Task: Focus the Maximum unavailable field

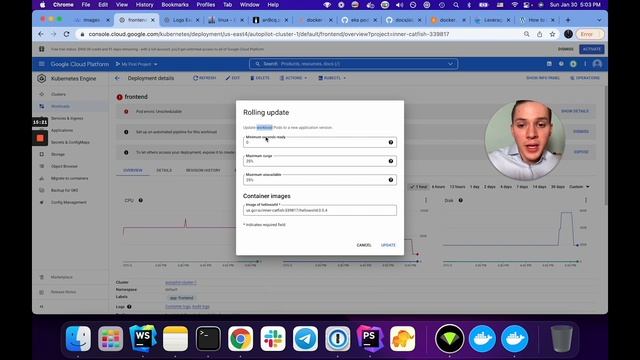Action: (320, 180)
